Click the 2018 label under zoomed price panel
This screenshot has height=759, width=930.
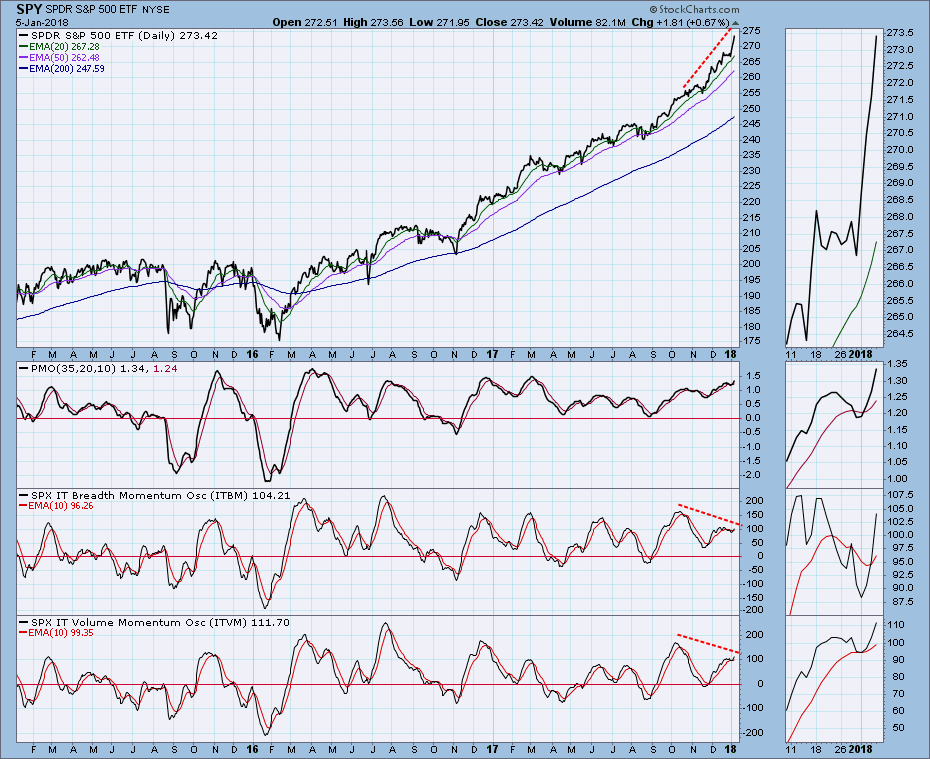(861, 355)
